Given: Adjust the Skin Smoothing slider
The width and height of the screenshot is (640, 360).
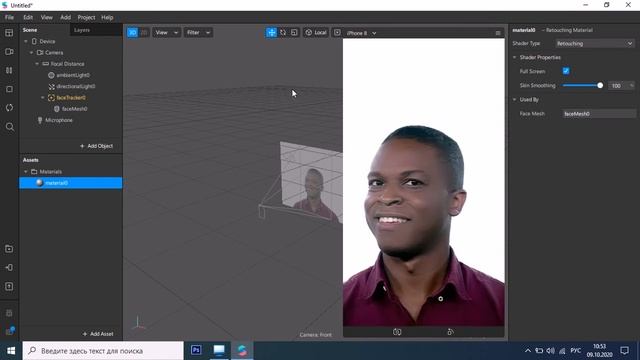Looking at the screenshot, I should pyautogui.click(x=582, y=86).
